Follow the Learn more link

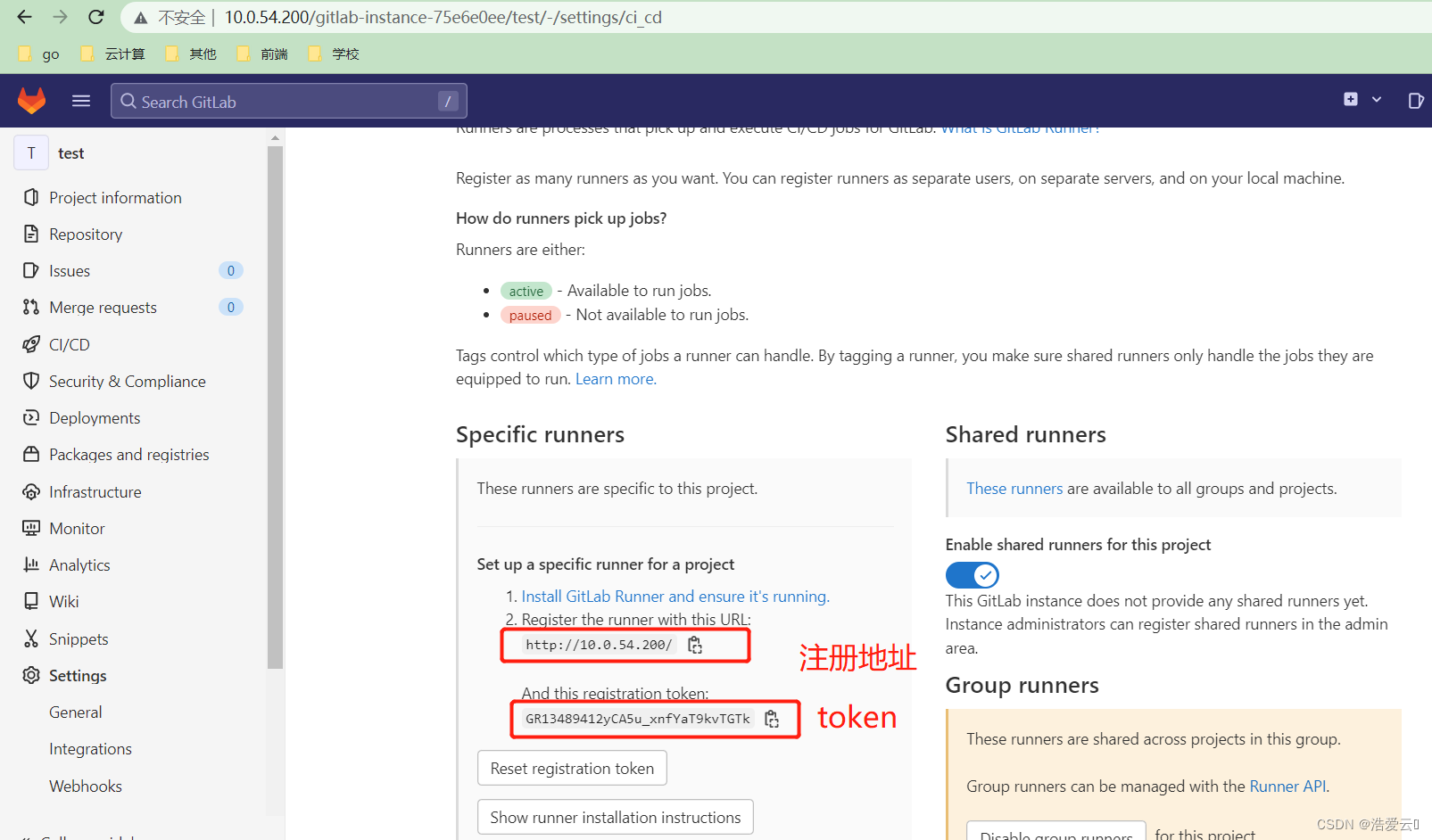tap(616, 379)
